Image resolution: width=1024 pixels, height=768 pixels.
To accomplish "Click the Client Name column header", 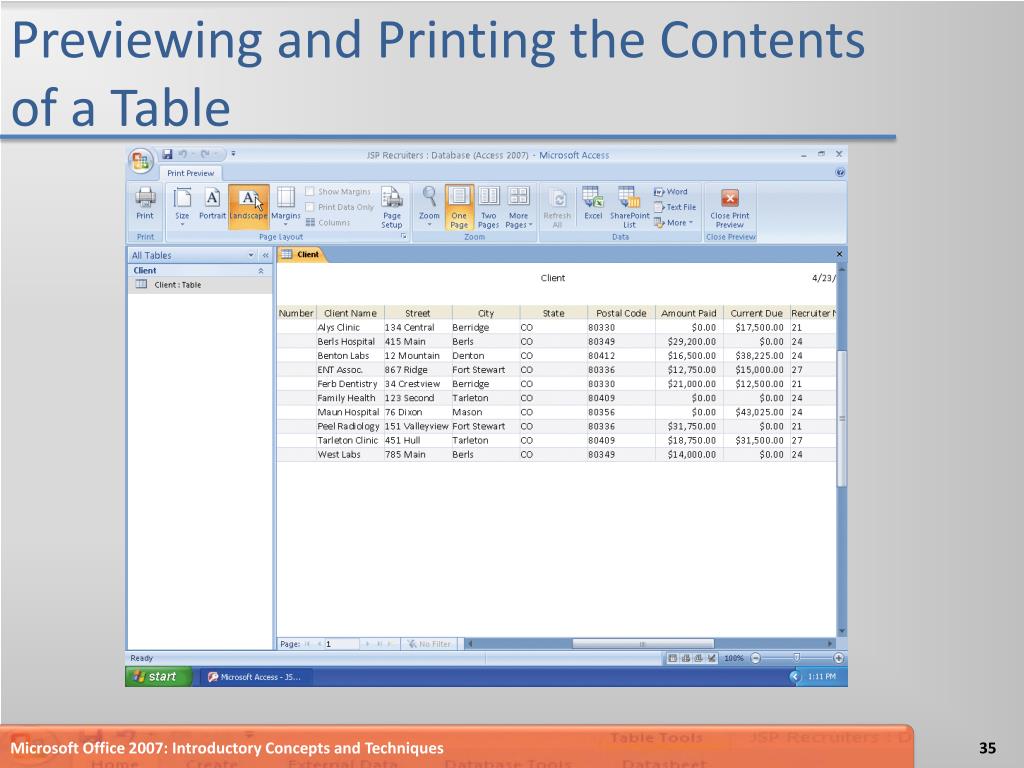I will pos(351,313).
